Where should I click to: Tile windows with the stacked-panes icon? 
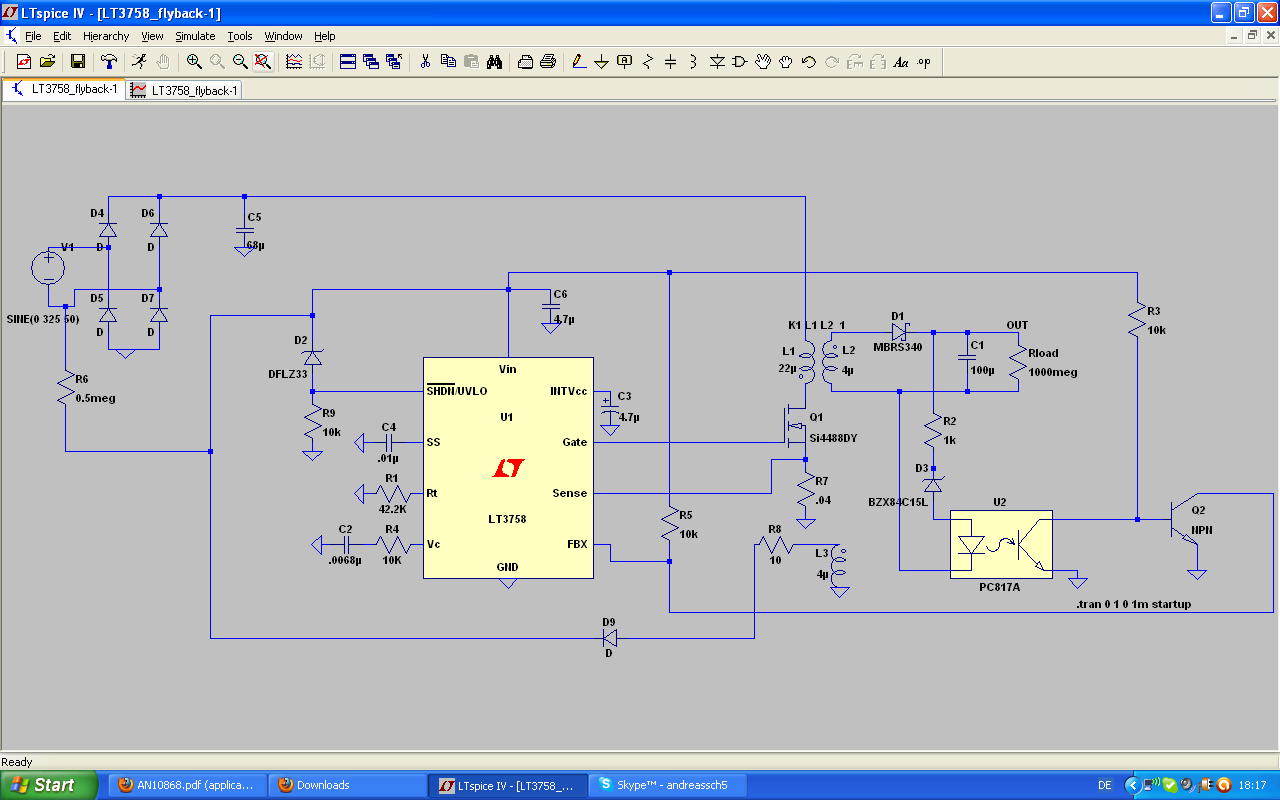(348, 61)
